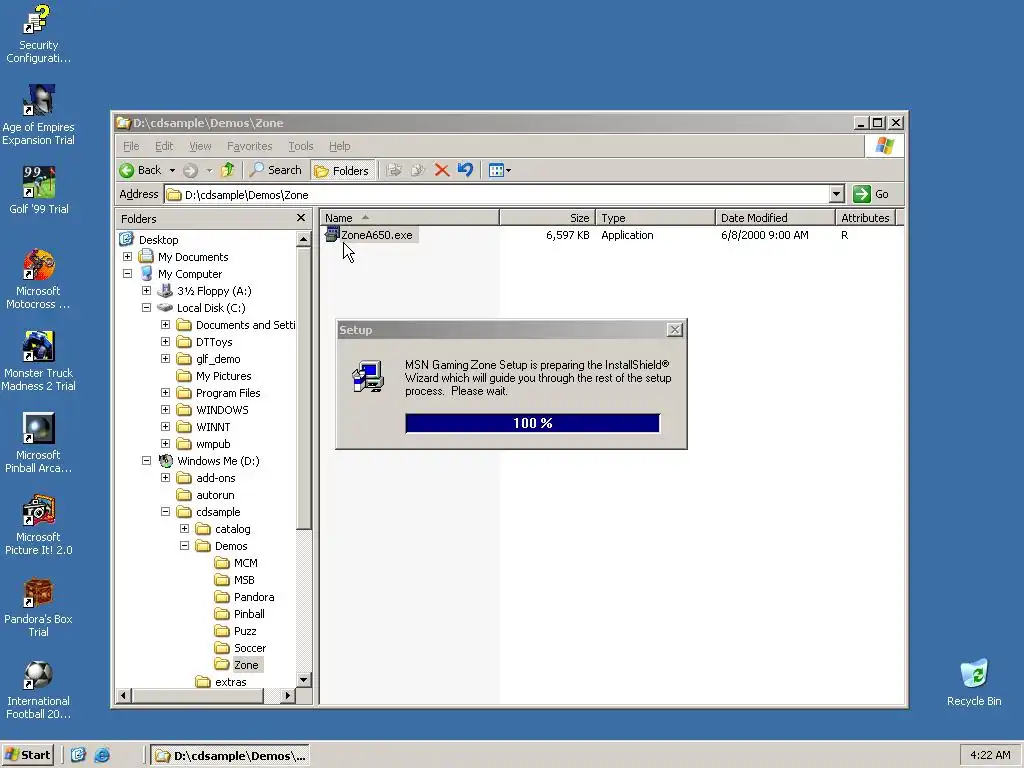Open the Tools menu

click(300, 146)
